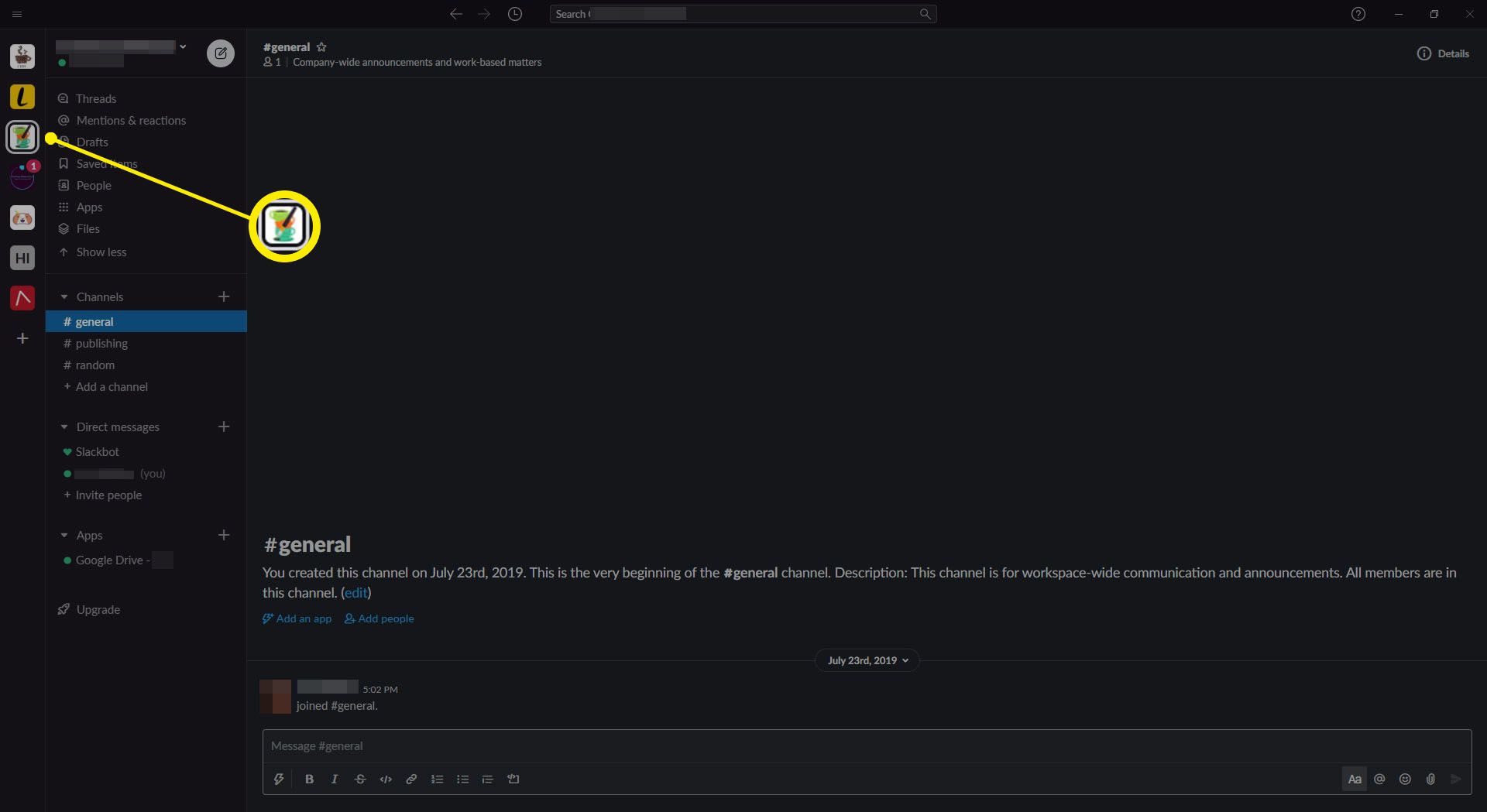Attach a file with the paperclip
1487x812 pixels.
point(1430,779)
